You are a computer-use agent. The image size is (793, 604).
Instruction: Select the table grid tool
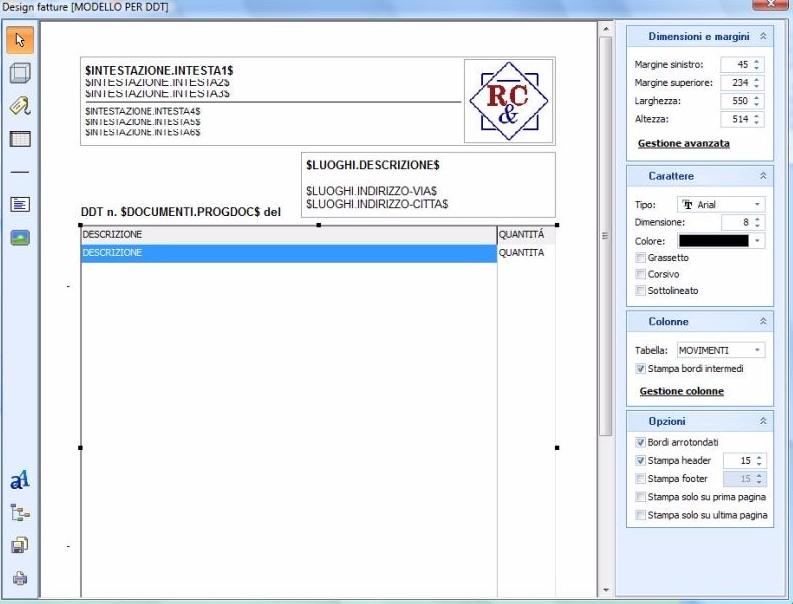[20, 139]
